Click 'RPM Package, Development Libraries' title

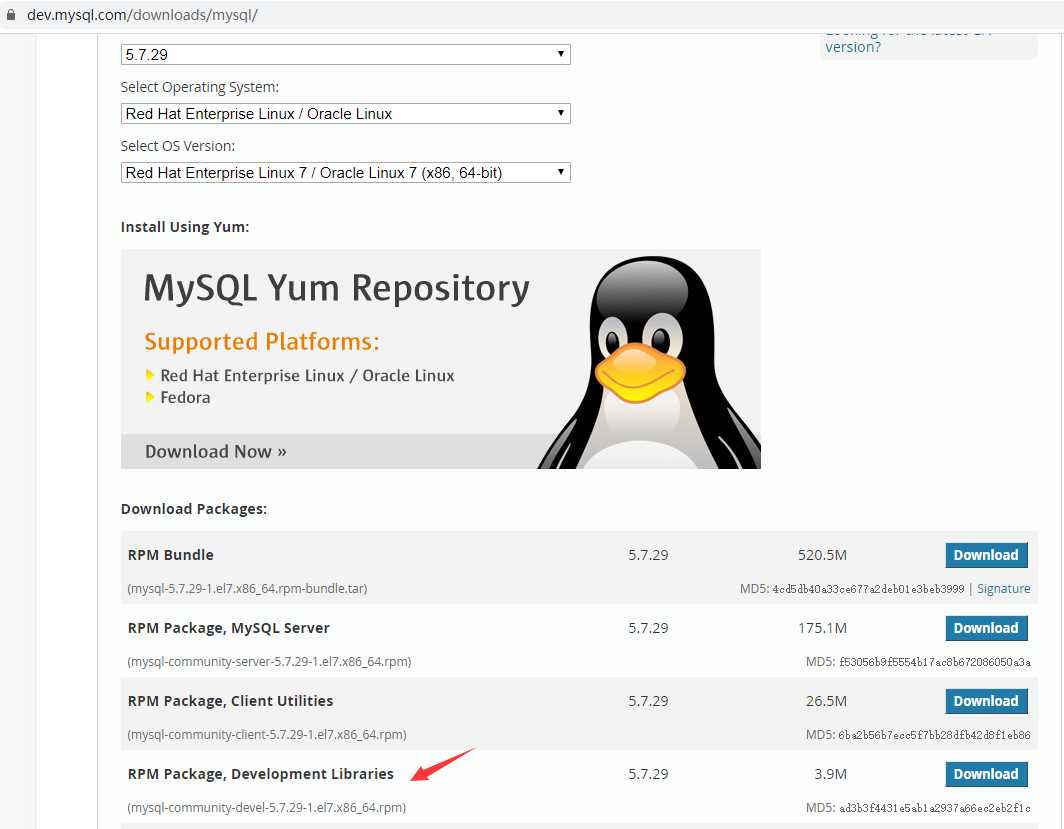click(261, 774)
